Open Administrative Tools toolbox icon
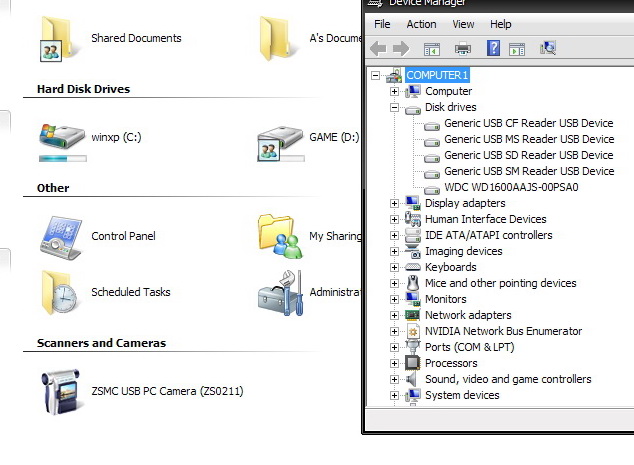 coord(280,293)
